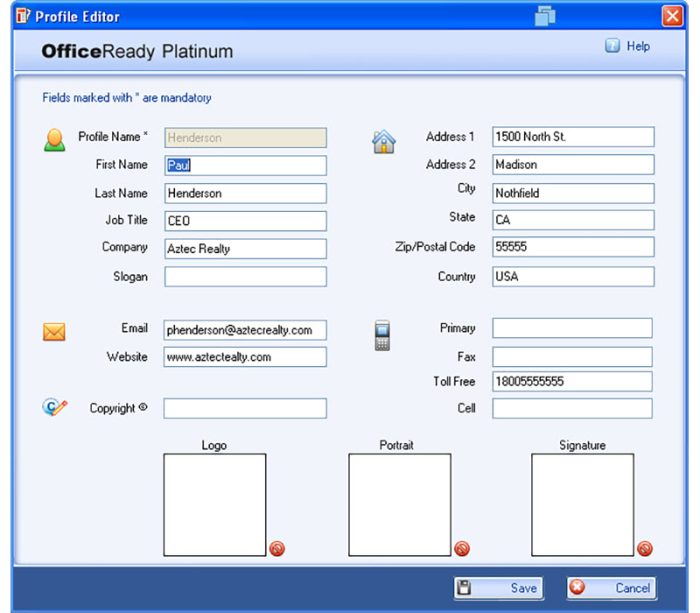Viewport: 700px width, 613px height.
Task: Click the 'Primary' label
Action: [x=458, y=328]
